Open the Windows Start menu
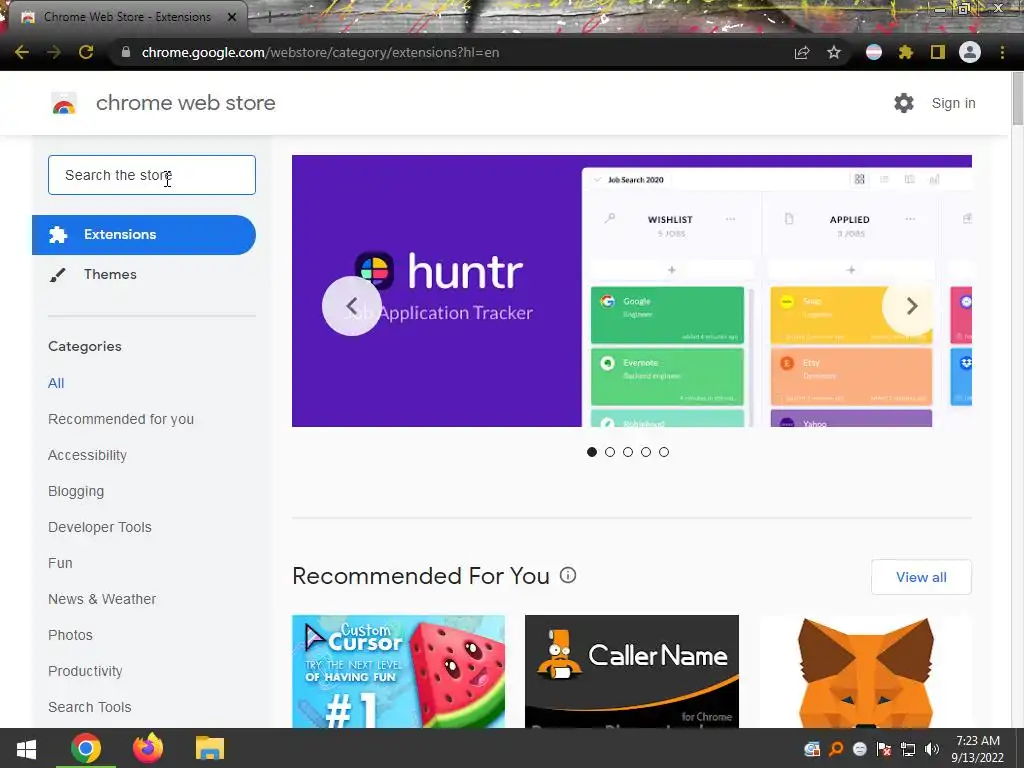 click(26, 748)
